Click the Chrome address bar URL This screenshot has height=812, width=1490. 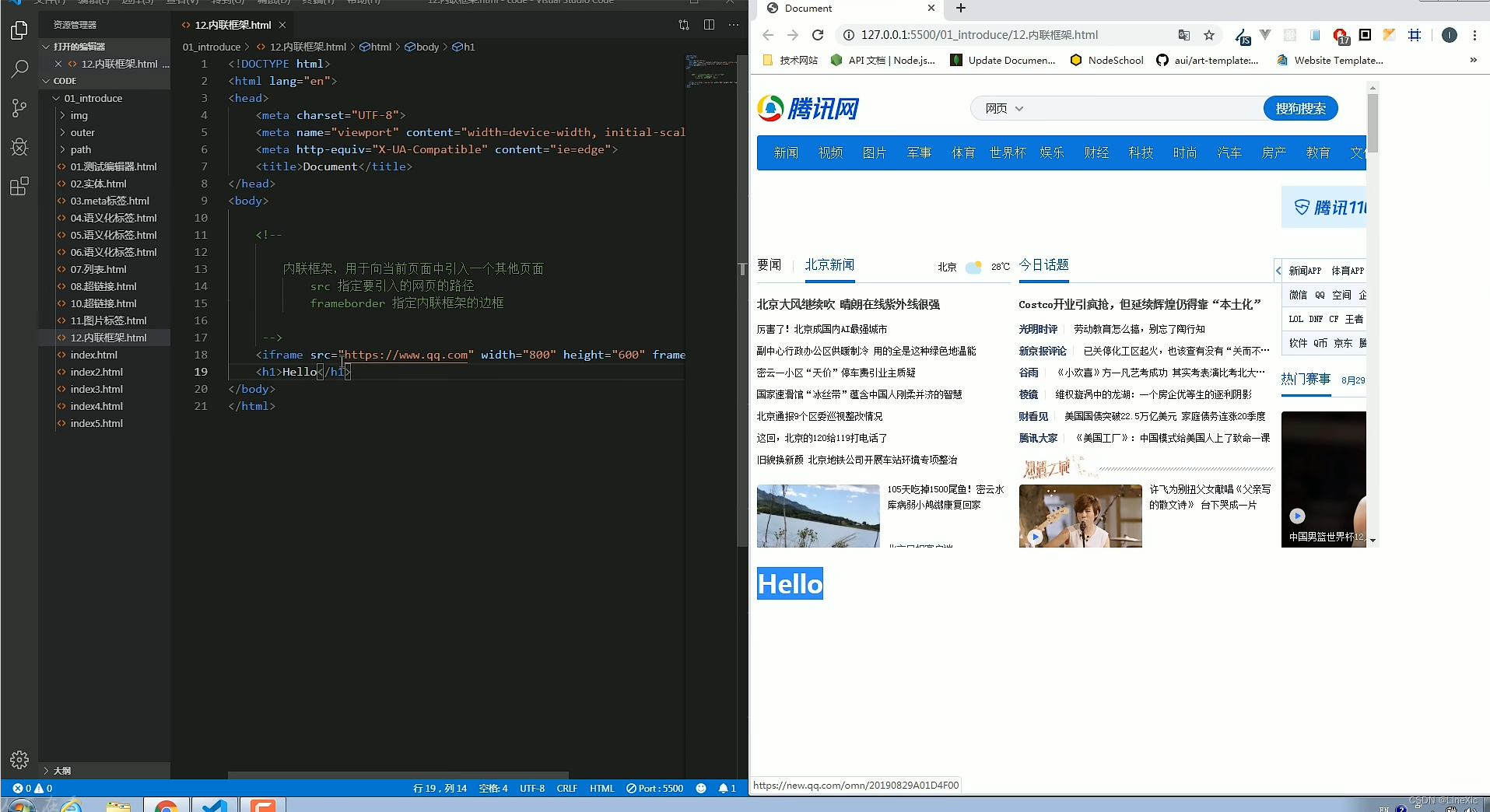pyautogui.click(x=980, y=35)
